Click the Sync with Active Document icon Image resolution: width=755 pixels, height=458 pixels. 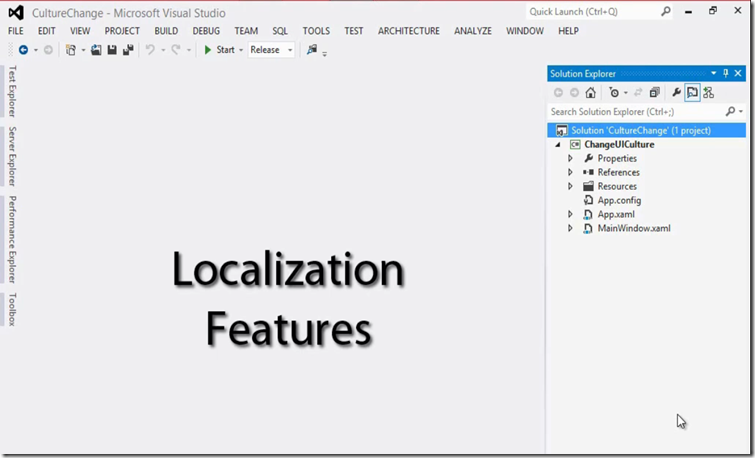pos(638,92)
